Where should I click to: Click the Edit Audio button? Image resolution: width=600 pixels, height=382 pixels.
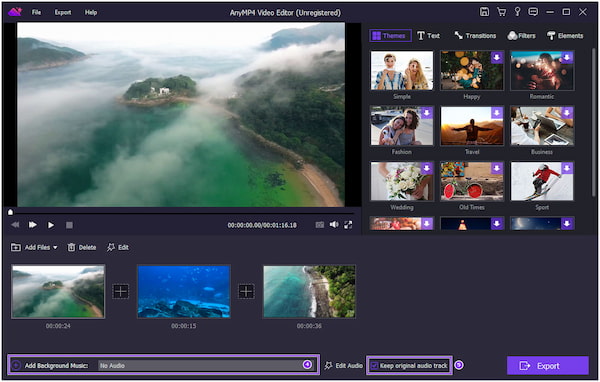[x=344, y=366]
